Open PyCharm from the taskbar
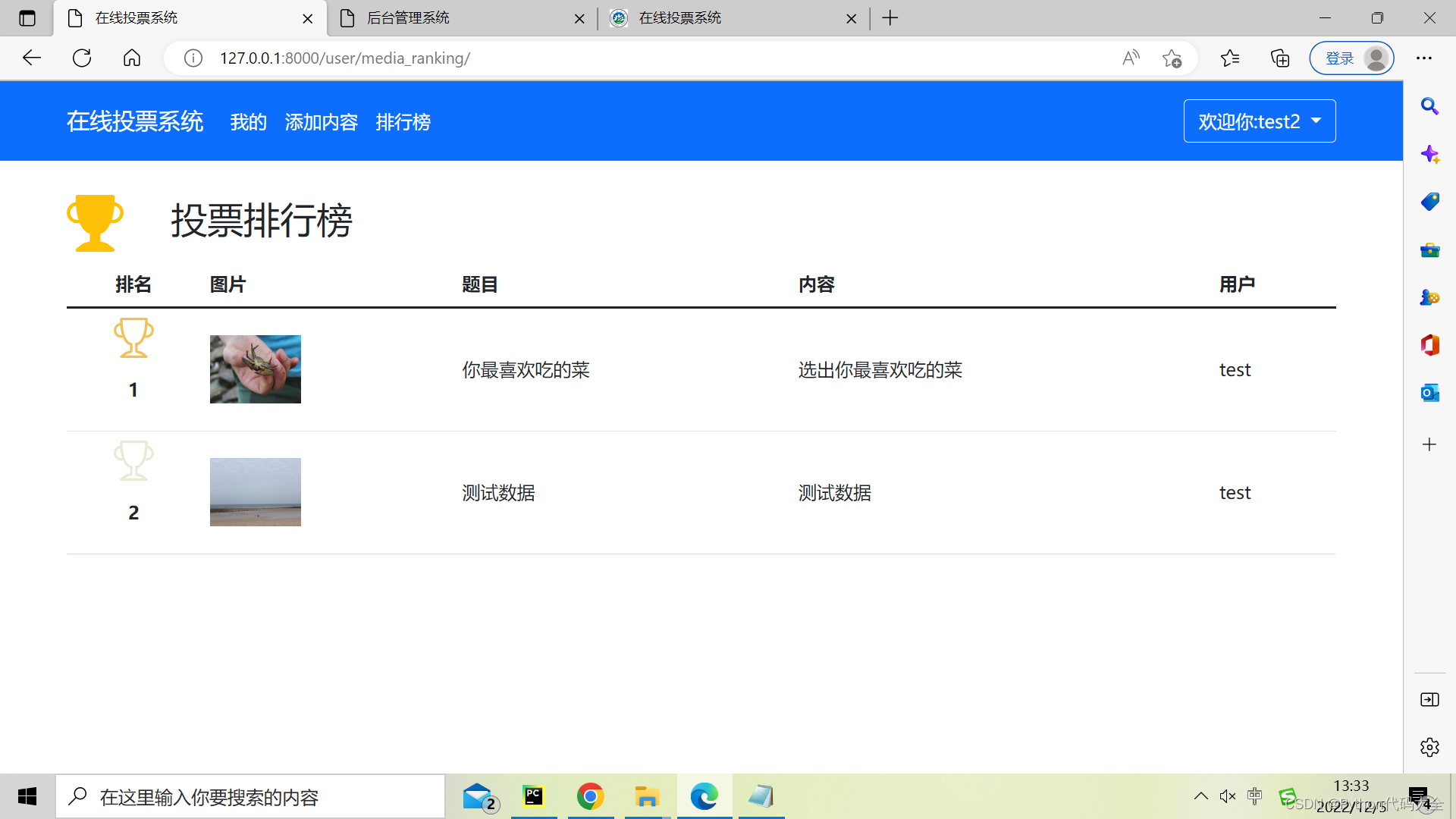Screen dimensions: 1456x819 pyautogui.click(x=534, y=796)
